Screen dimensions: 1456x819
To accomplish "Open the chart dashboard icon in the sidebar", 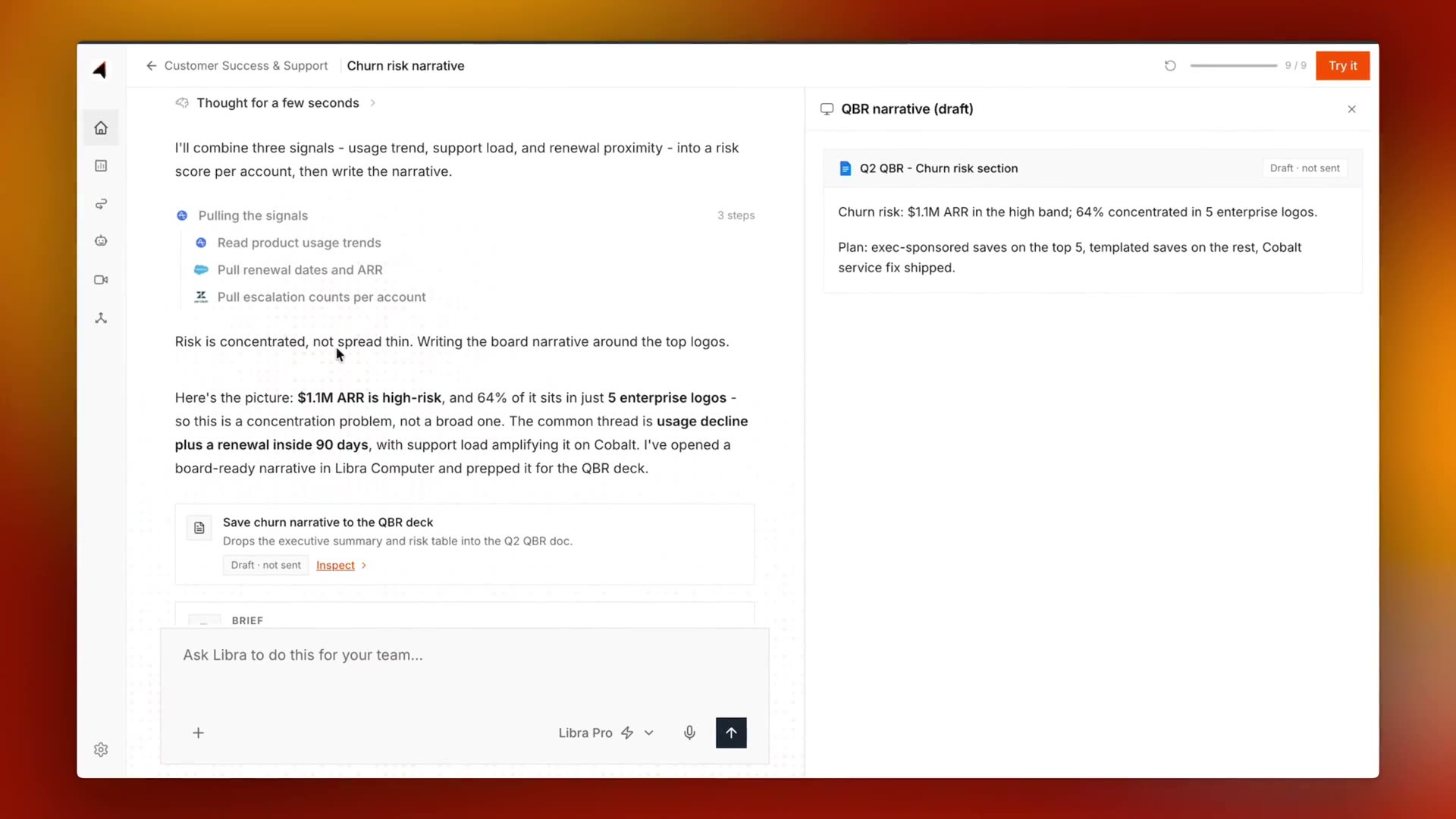I will click(x=101, y=166).
